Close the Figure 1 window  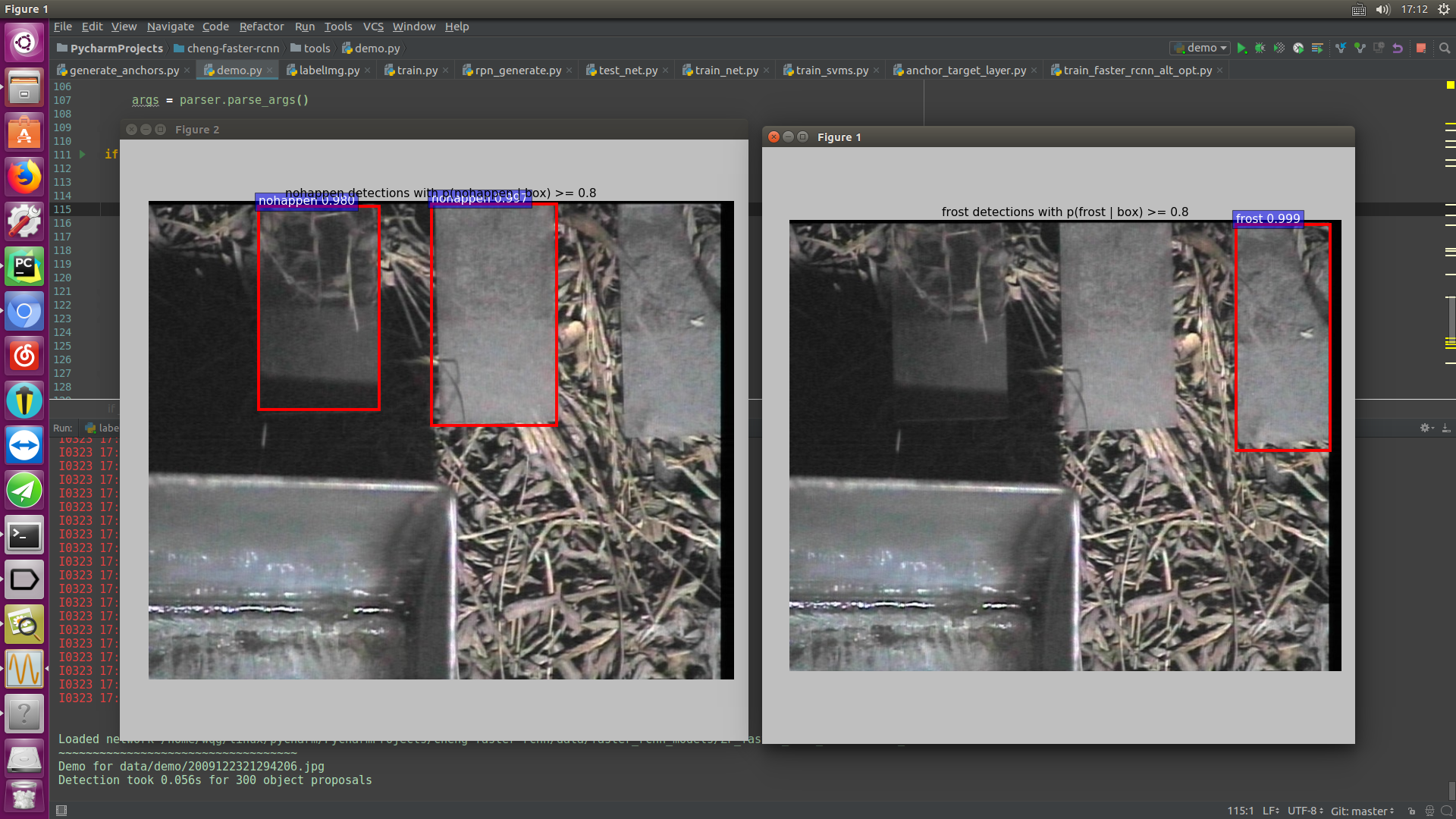click(x=773, y=137)
